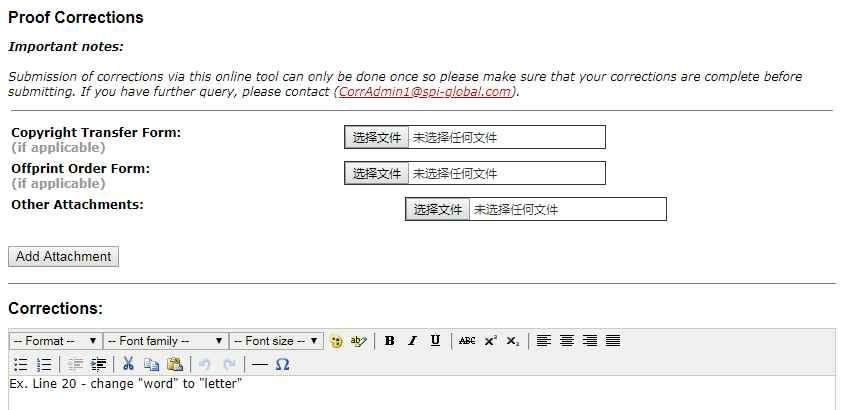Screen dimensions: 841x410
Task: Choose file for Offprint Order Form
Action: point(377,173)
